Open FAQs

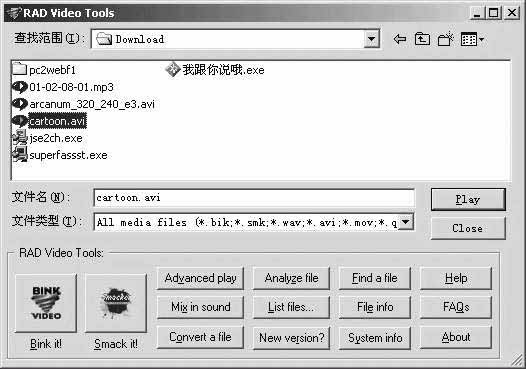pos(456,307)
